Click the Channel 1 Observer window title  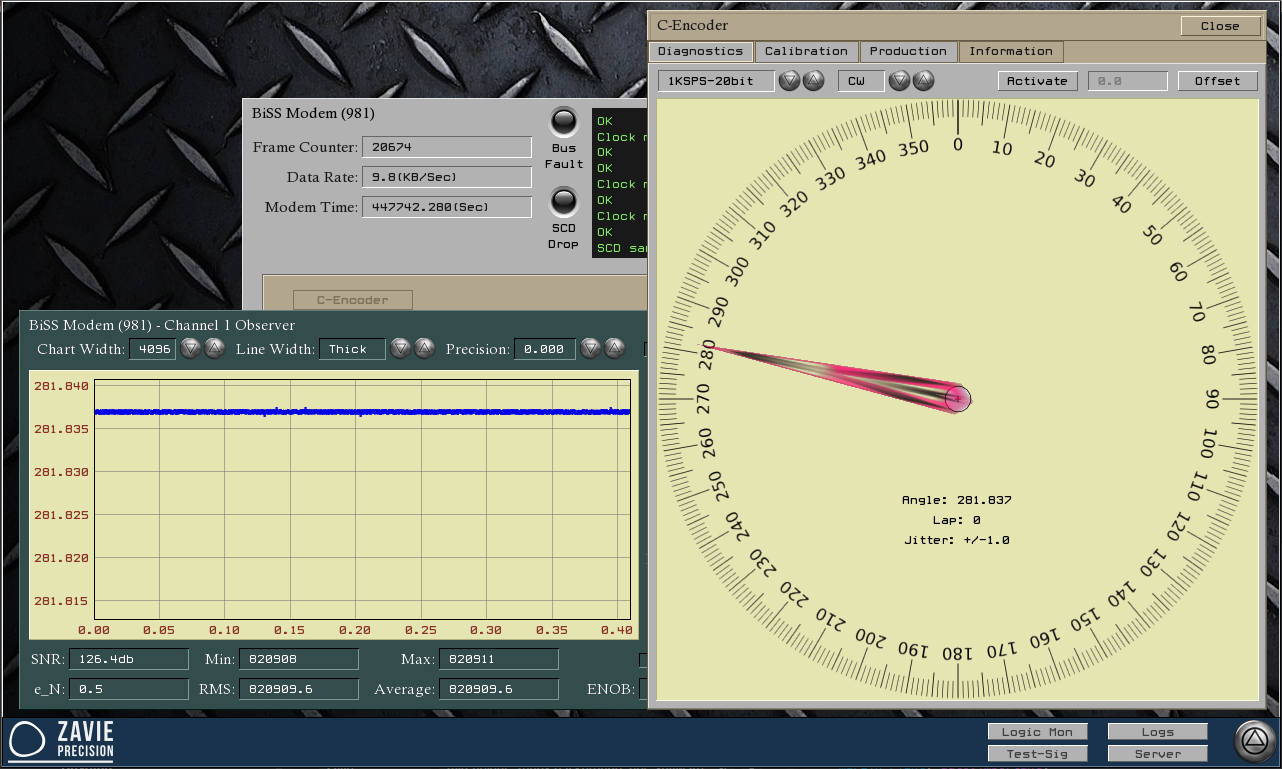[162, 325]
